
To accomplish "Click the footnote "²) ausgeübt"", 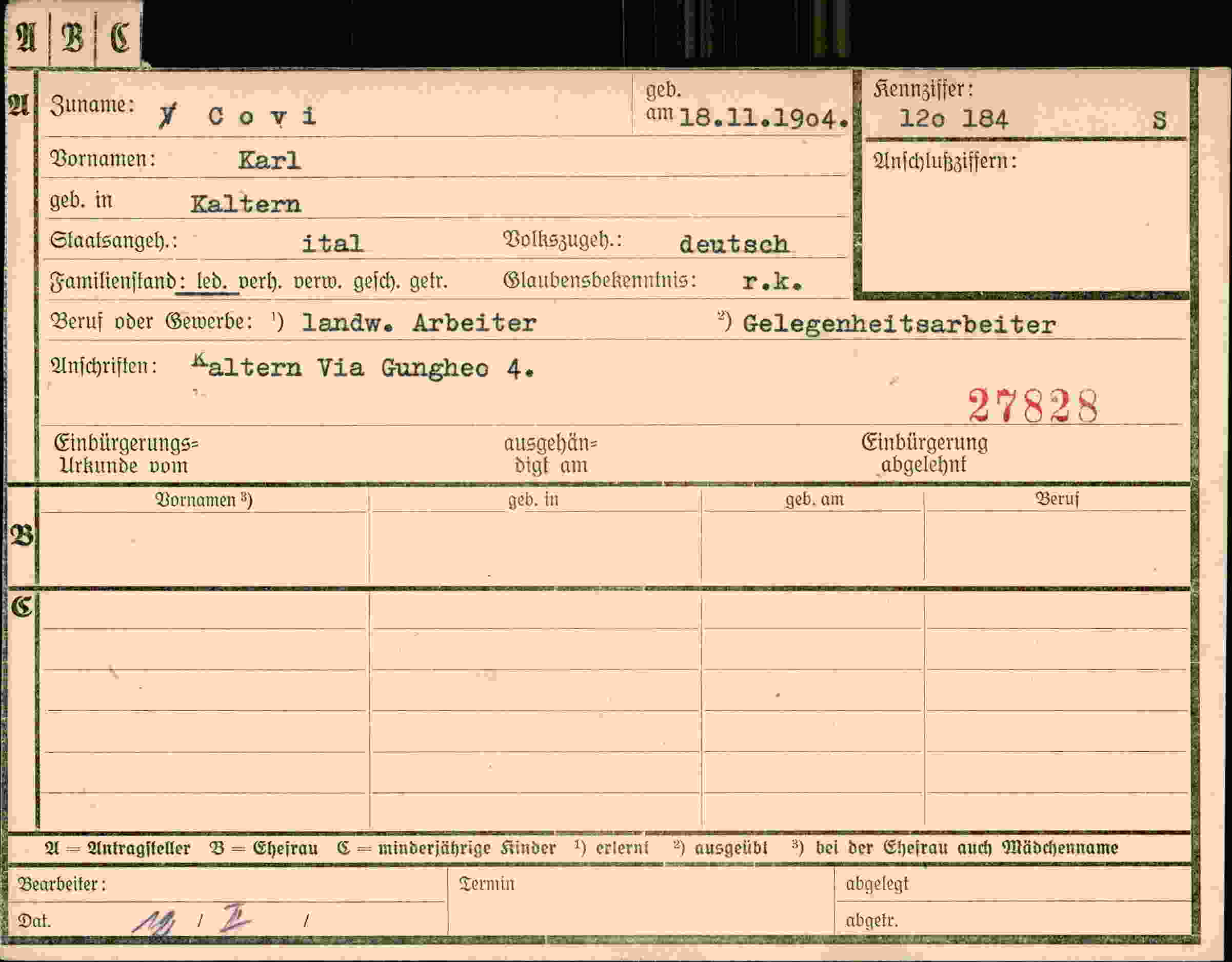I will [720, 848].
